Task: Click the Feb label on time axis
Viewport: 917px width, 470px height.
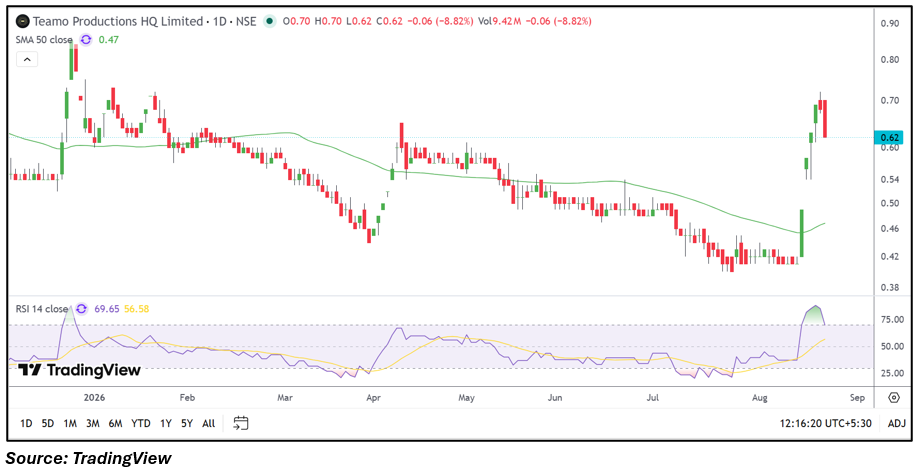Action: 187,398
